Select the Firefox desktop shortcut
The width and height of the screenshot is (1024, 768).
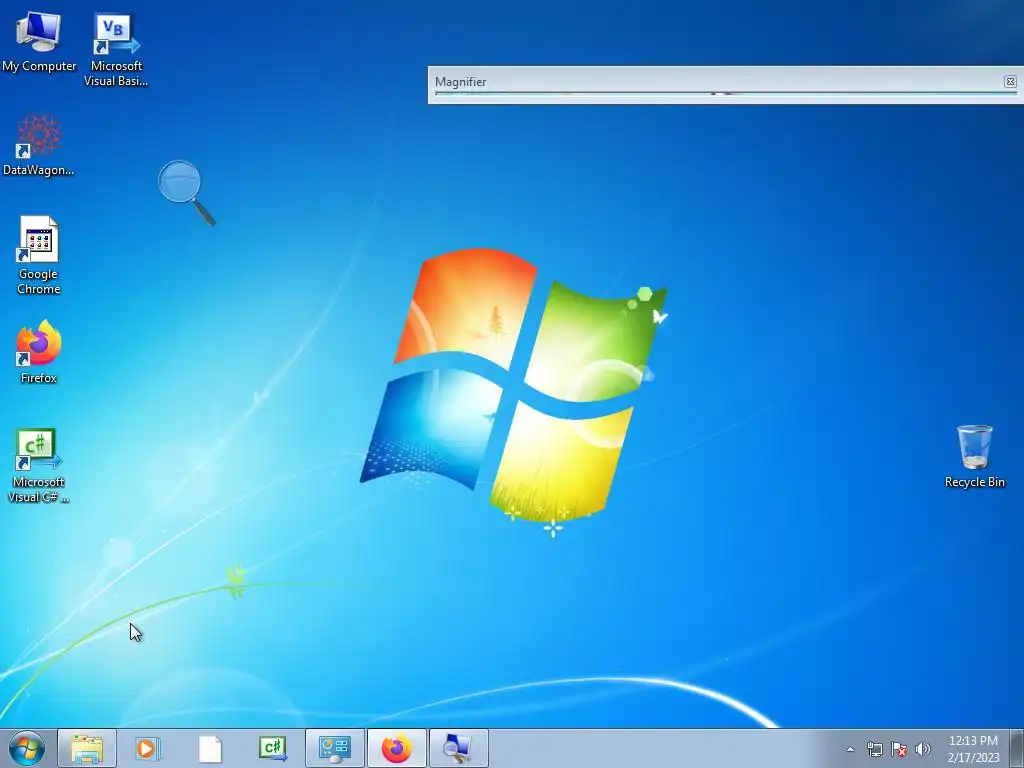click(39, 351)
